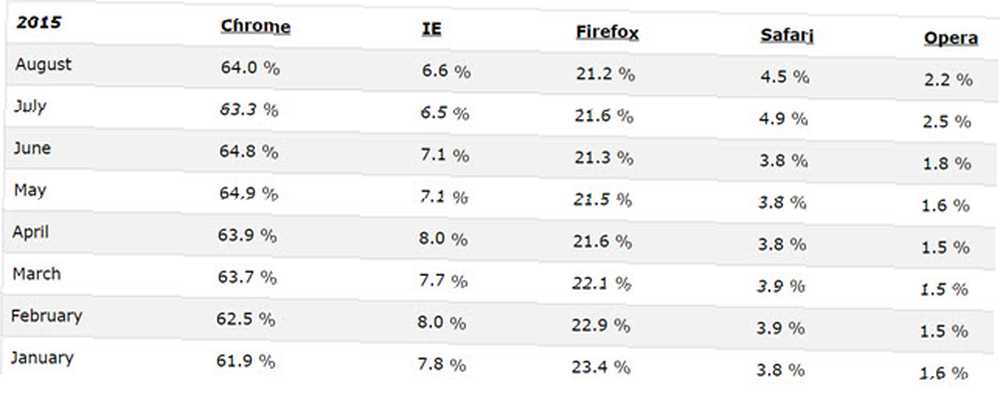Select the June row label
The image size is (1000, 395).
coord(32,148)
